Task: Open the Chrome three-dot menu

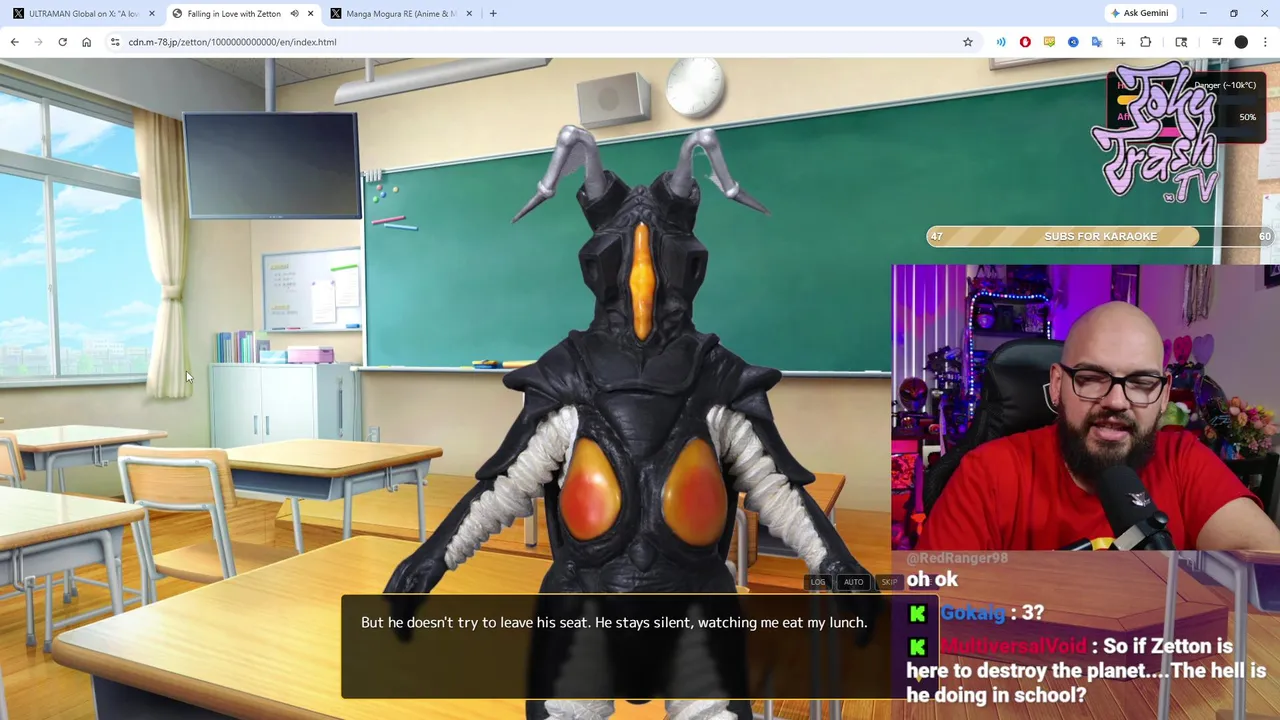Action: [1265, 42]
